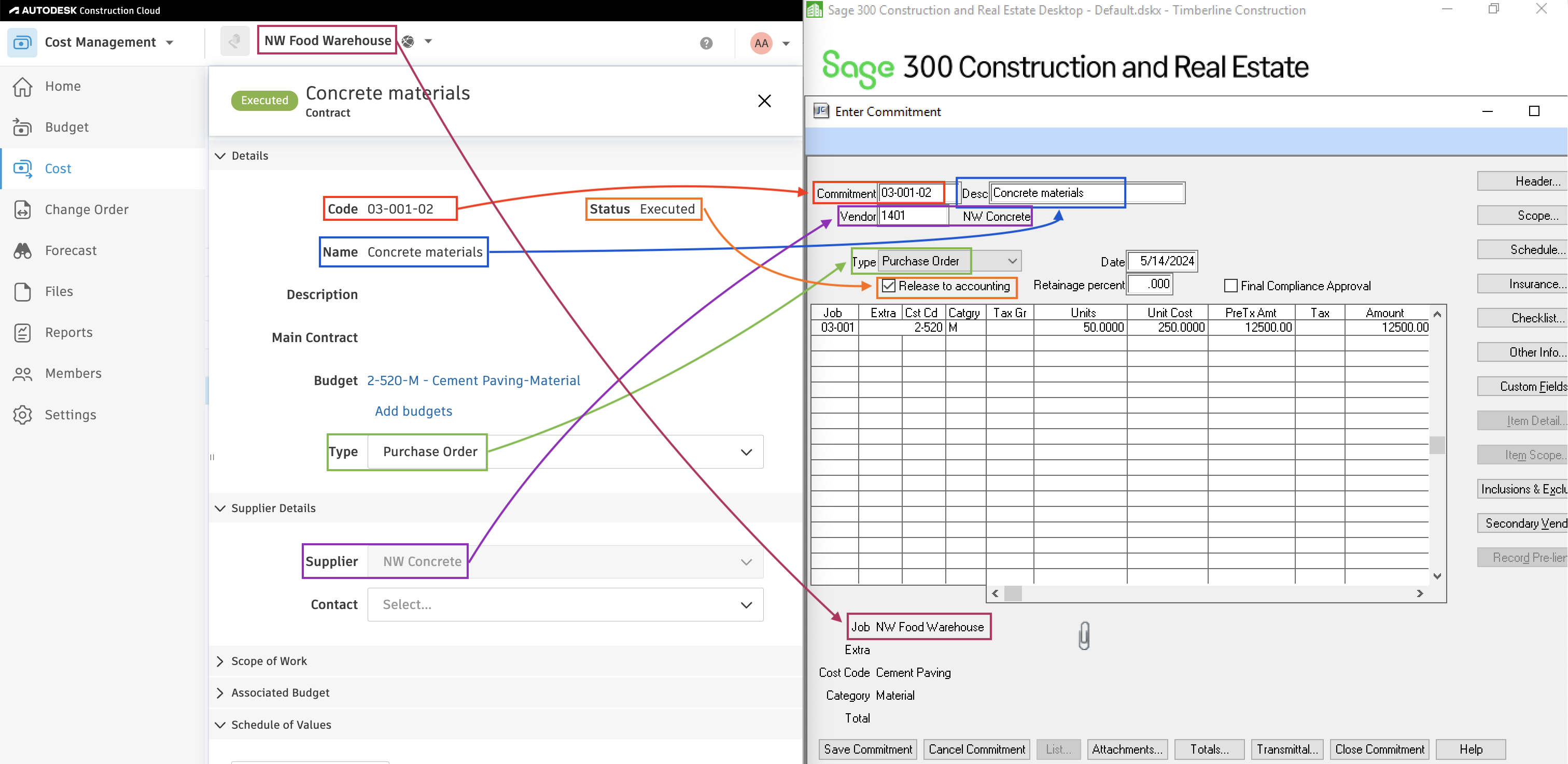
Task: Click Save Commitment button
Action: tap(868, 749)
